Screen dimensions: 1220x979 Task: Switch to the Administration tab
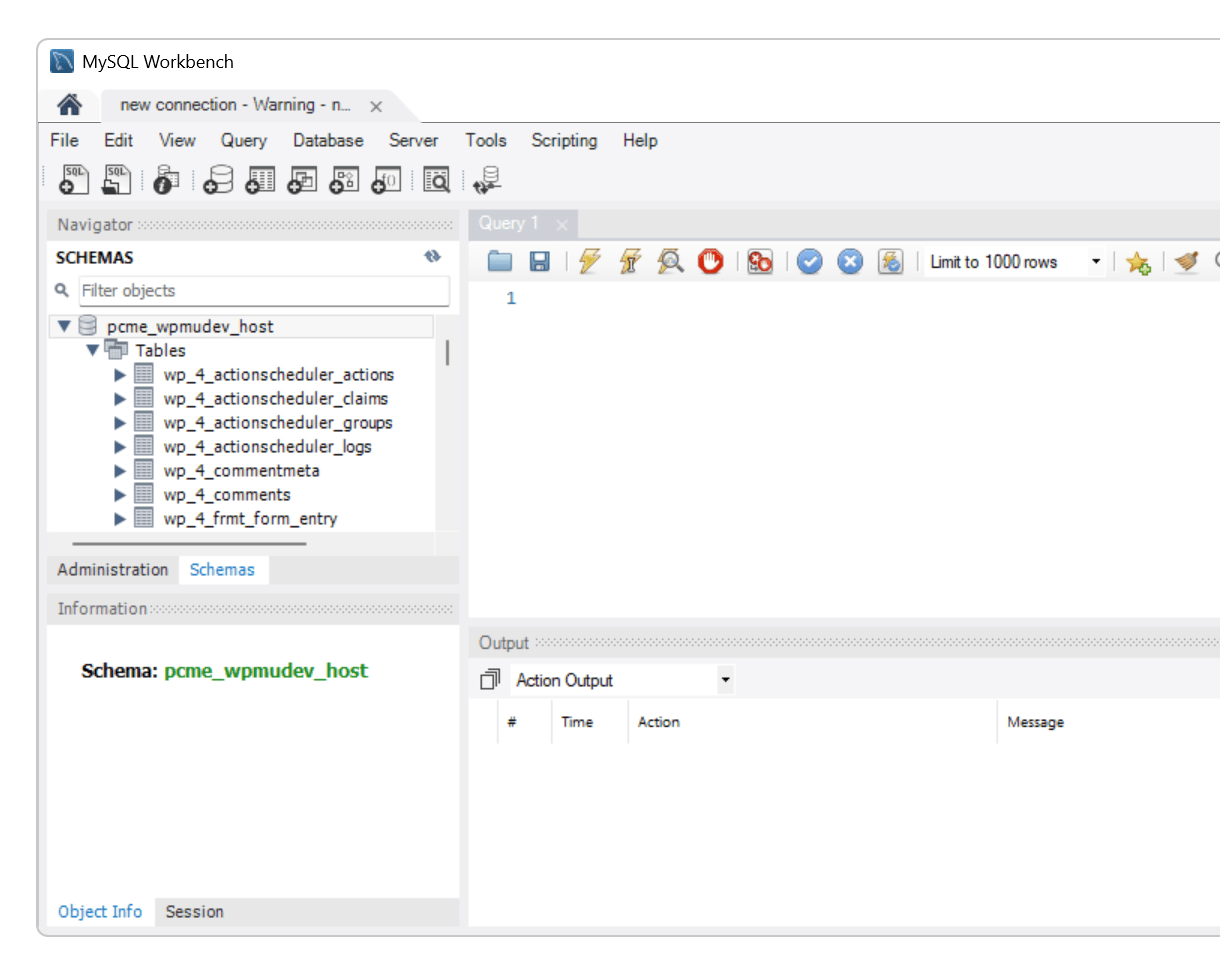(113, 569)
